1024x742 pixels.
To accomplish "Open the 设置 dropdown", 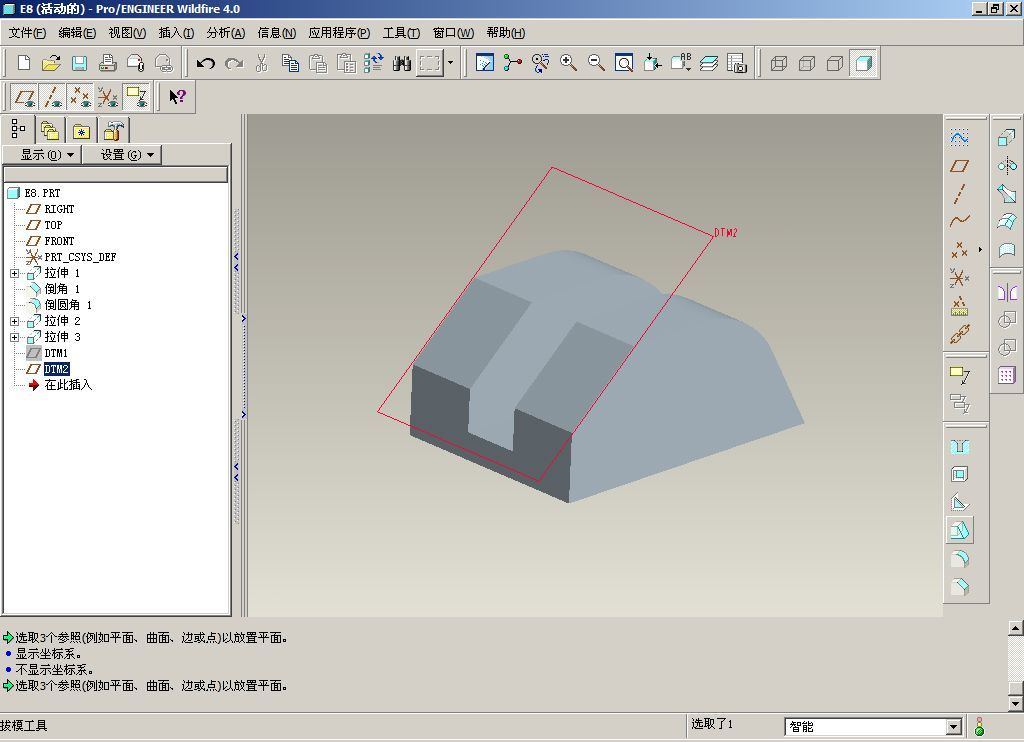I will 121,155.
